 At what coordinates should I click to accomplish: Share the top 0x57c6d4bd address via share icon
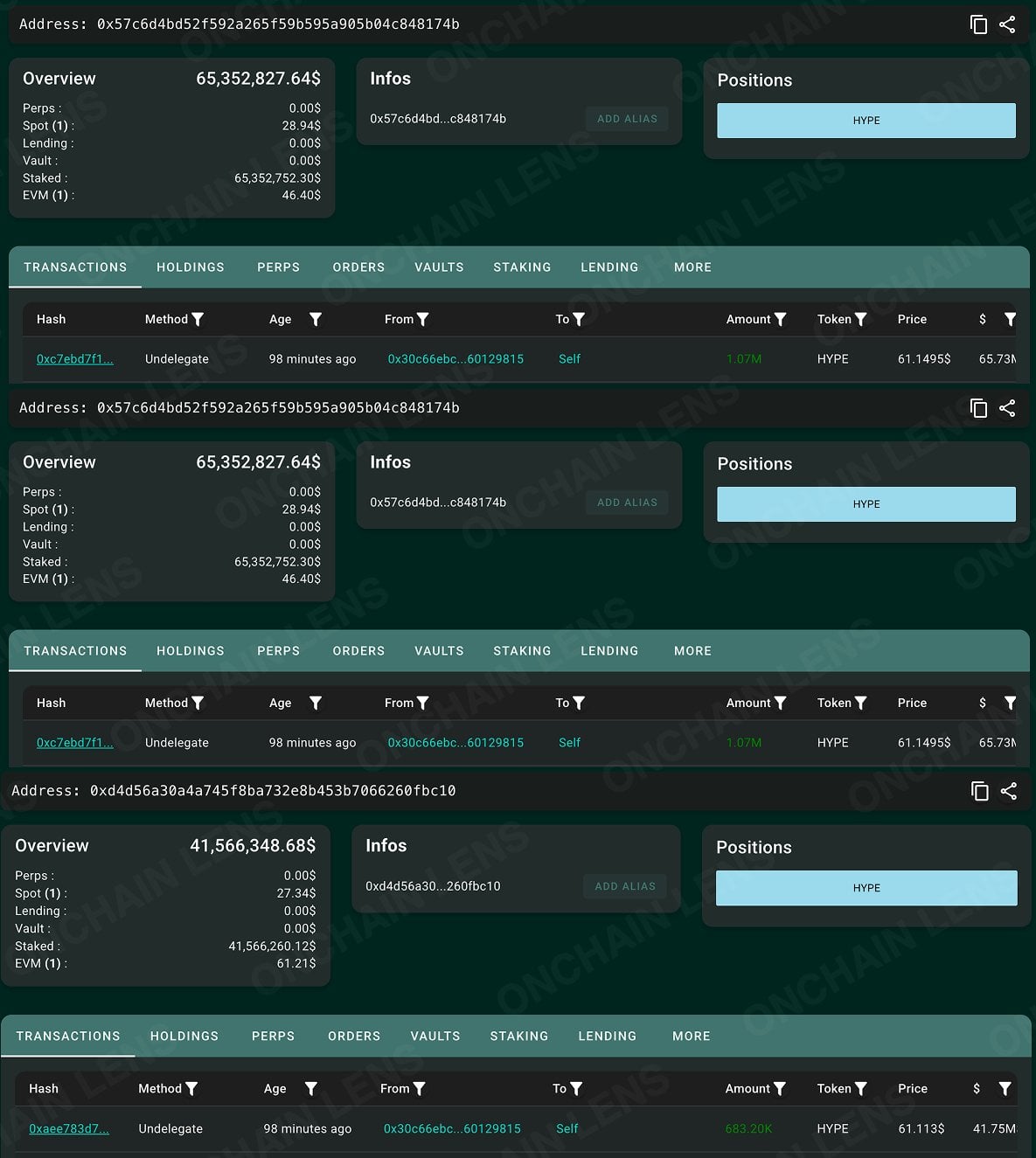[x=1007, y=24]
